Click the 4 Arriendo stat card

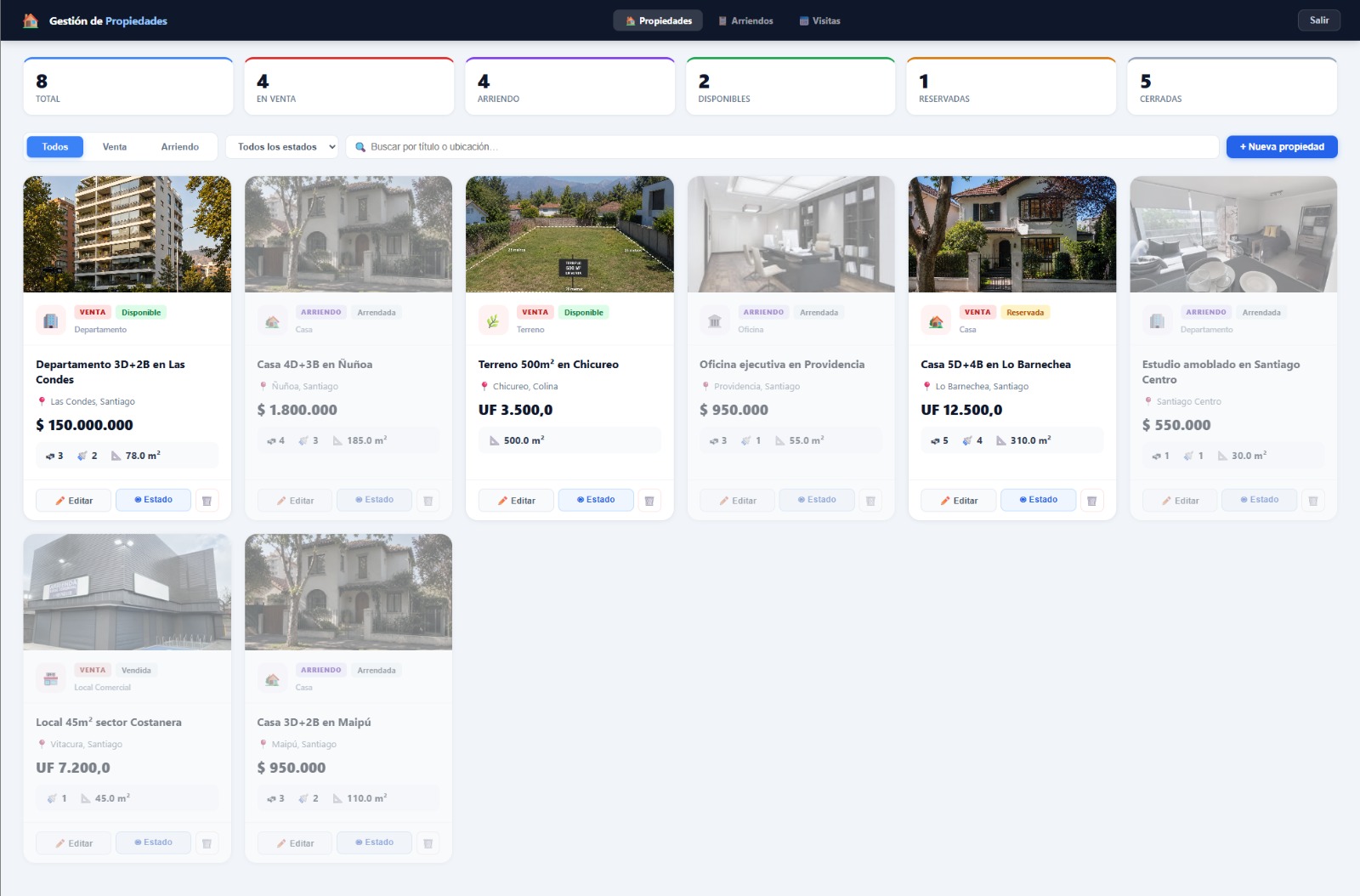click(x=569, y=87)
